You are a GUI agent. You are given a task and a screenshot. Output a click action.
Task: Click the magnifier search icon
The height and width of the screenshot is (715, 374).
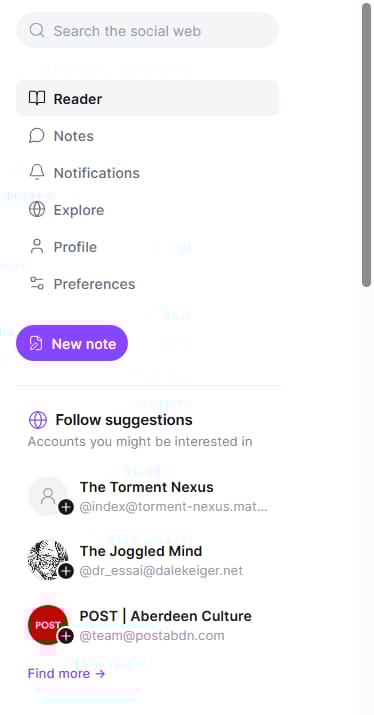36,31
